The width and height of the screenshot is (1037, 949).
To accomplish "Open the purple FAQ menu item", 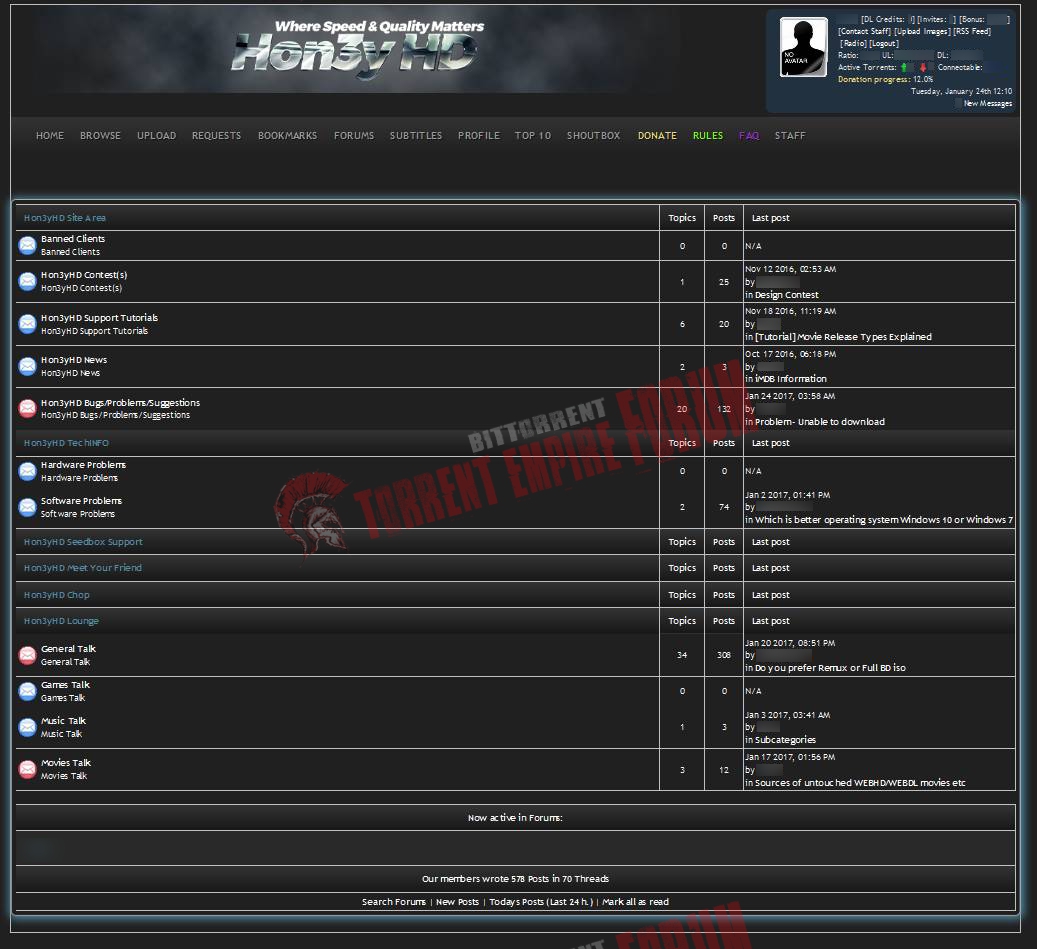I will [749, 136].
